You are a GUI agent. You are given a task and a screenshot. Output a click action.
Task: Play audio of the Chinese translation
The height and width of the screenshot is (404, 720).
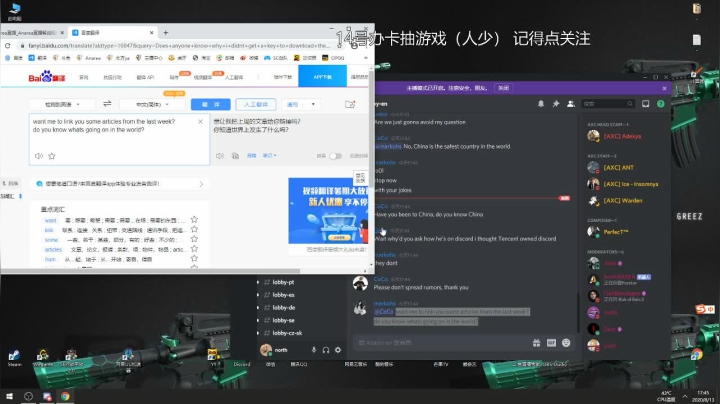[220, 156]
